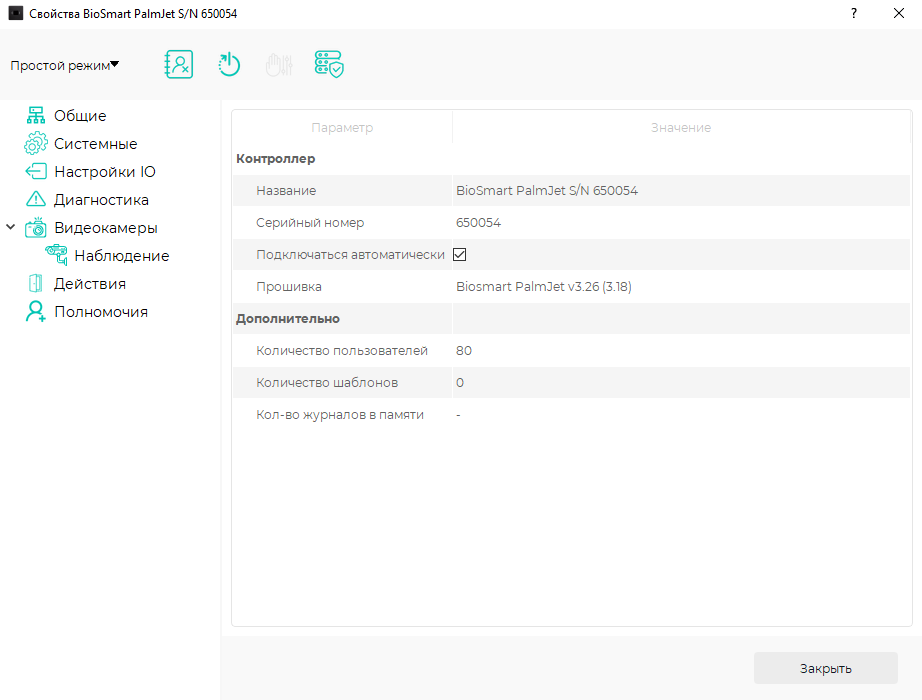Click the Дополнительно group header
Image resolution: width=922 pixels, height=700 pixels.
click(288, 319)
